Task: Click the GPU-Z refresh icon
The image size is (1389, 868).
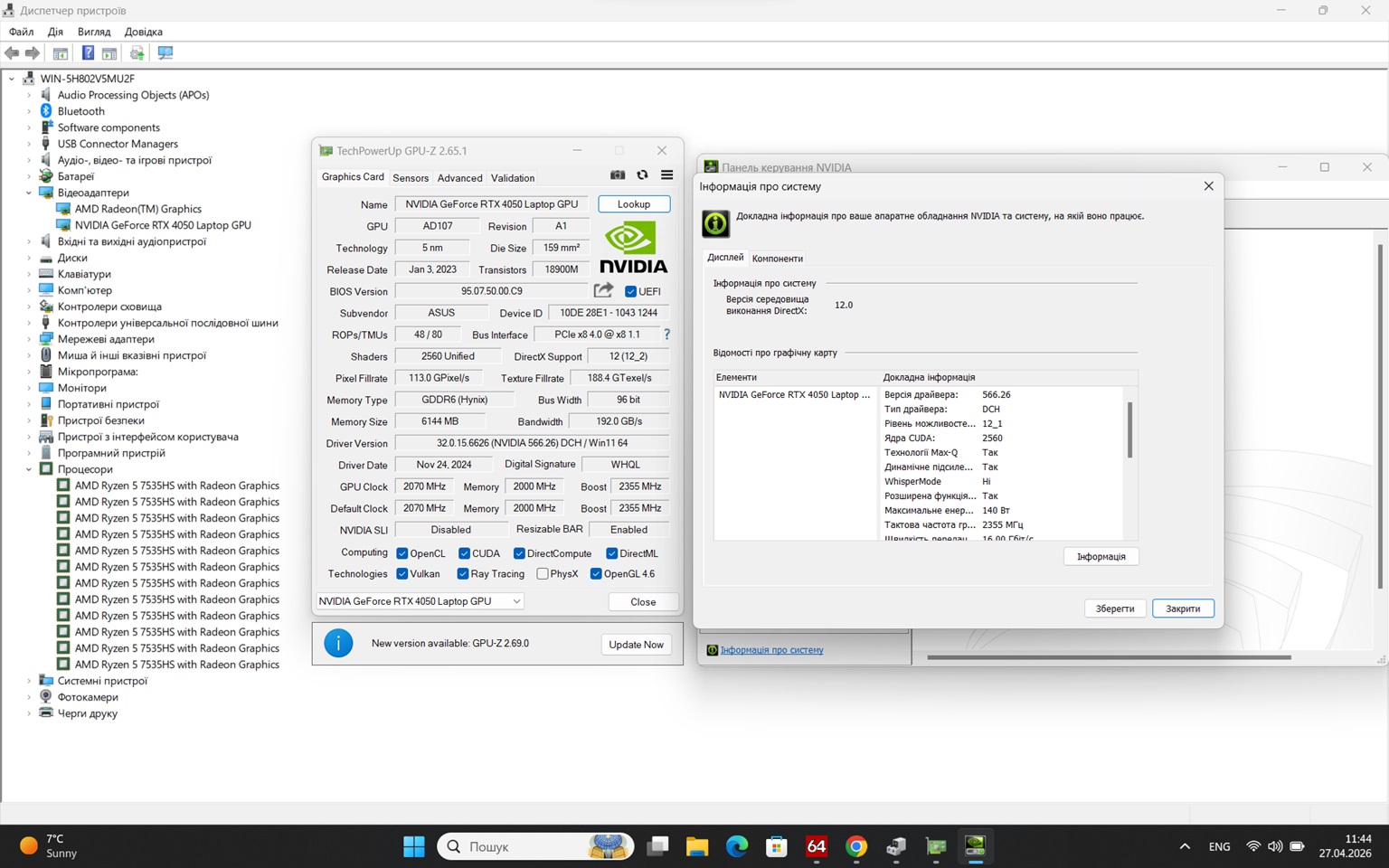Action: [x=642, y=175]
